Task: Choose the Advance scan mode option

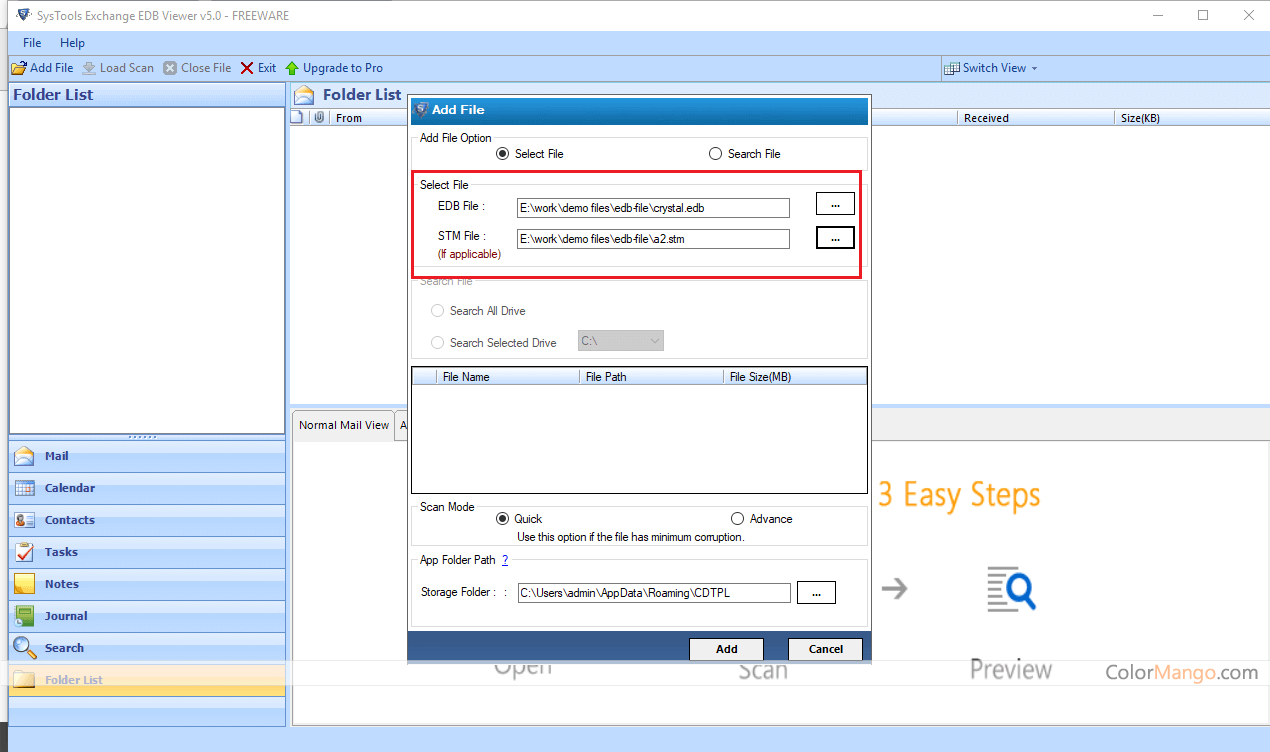Action: point(738,519)
